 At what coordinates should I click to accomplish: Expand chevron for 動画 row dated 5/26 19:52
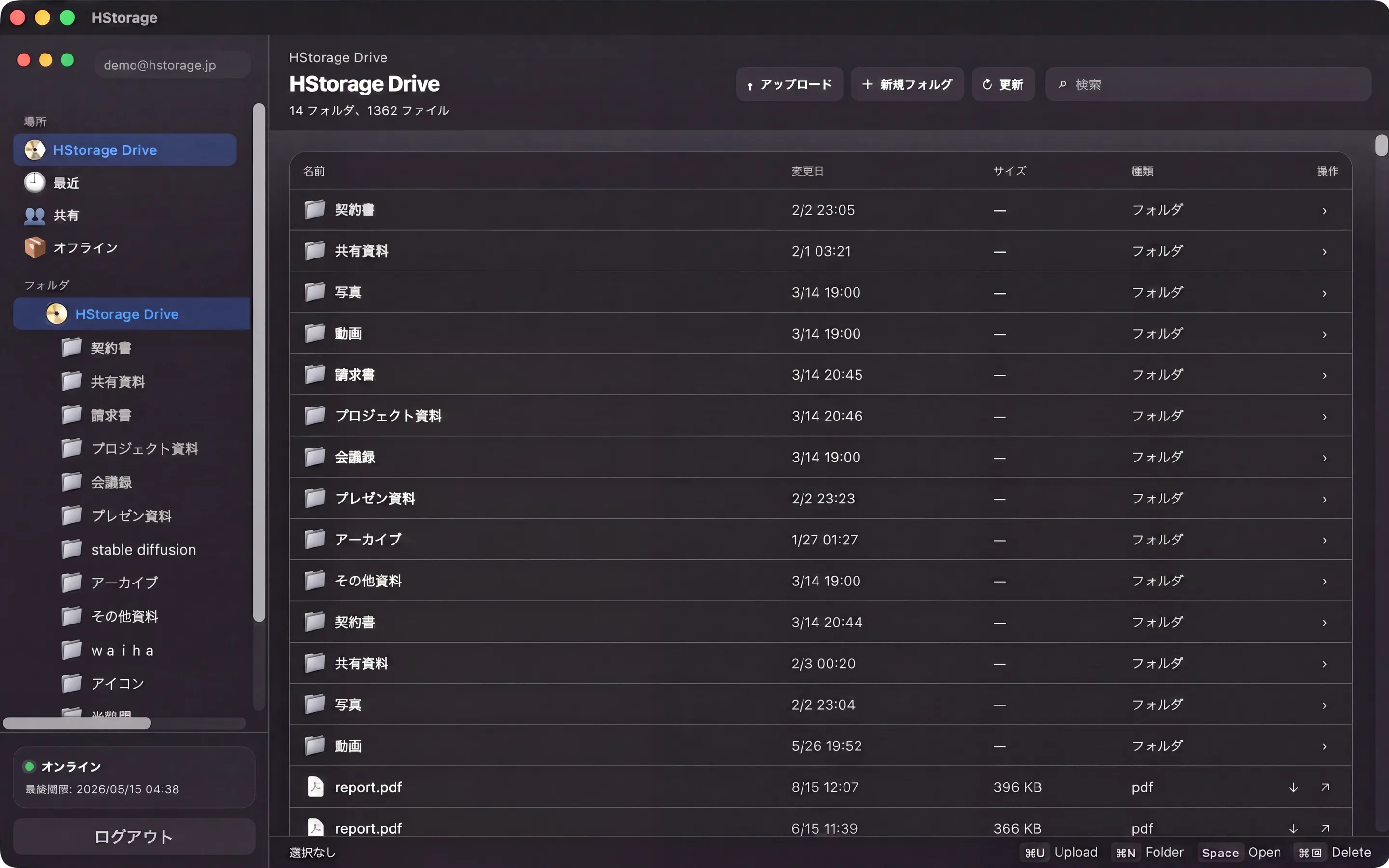[1325, 747]
